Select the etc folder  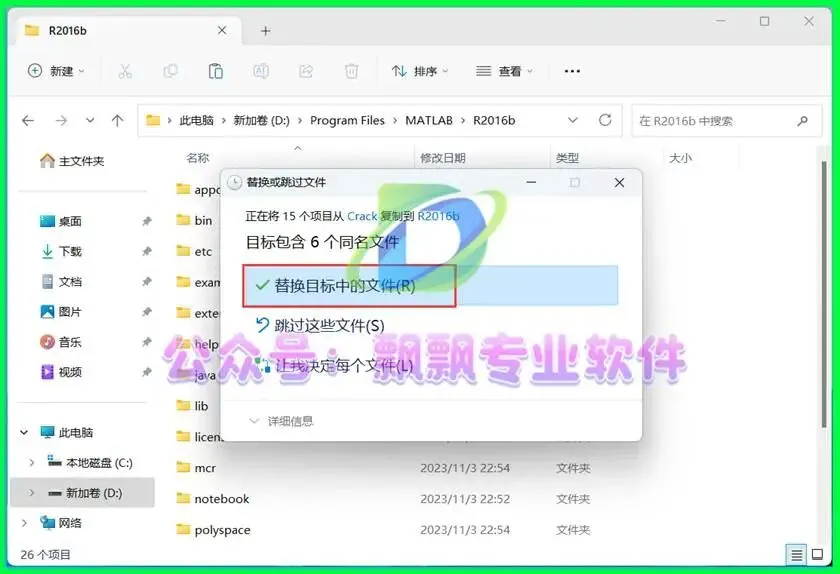coord(194,251)
